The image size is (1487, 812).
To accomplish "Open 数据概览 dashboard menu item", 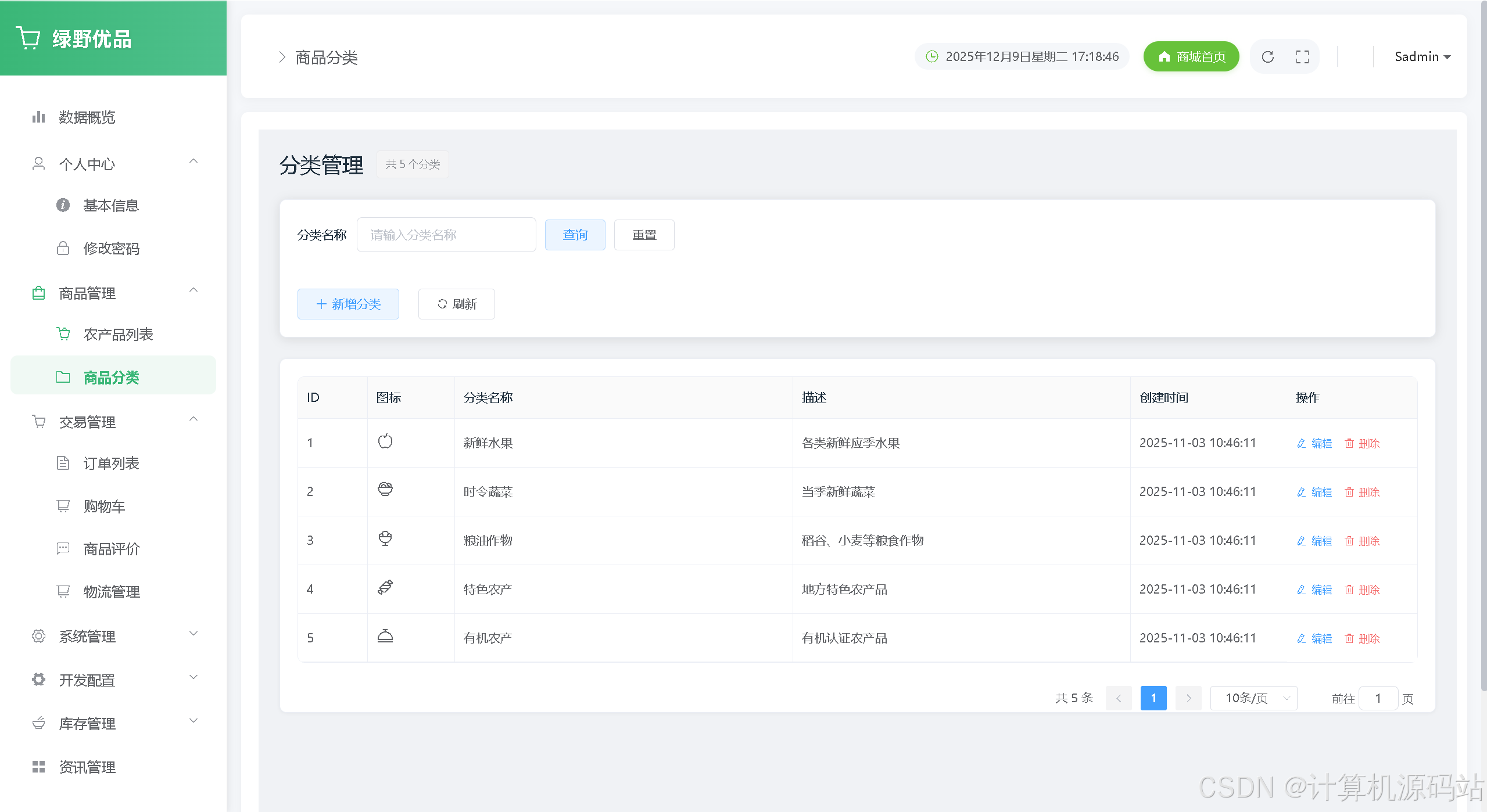I will [87, 117].
